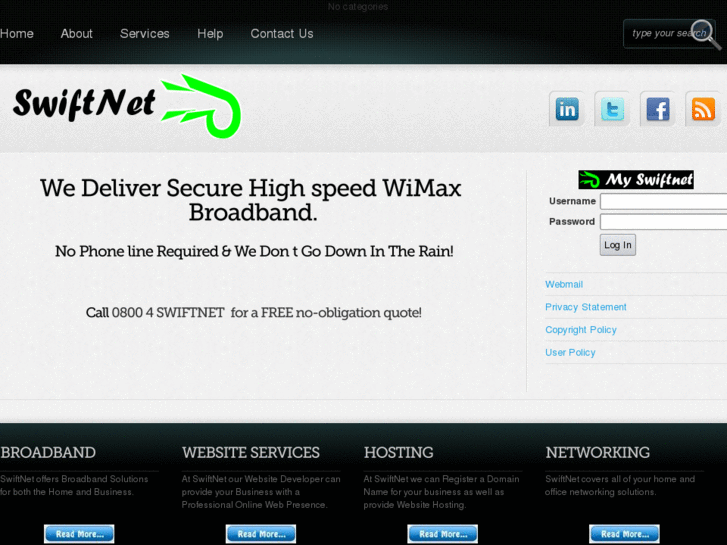Click into the Username field
Image resolution: width=727 pixels, height=545 pixels.
click(663, 201)
